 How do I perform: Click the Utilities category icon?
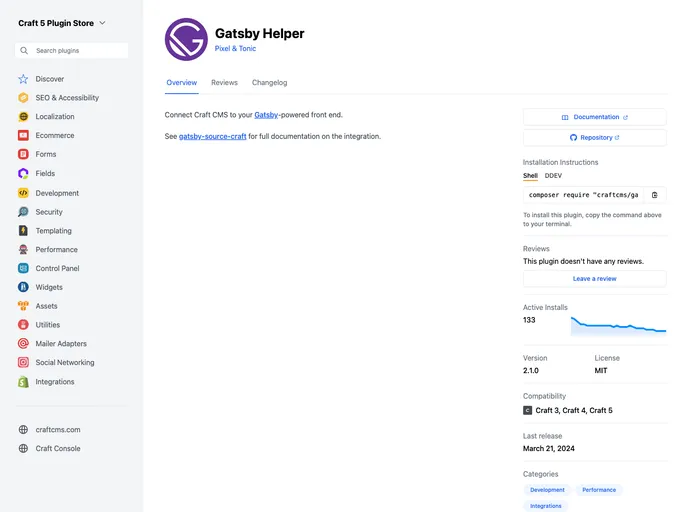(23, 325)
